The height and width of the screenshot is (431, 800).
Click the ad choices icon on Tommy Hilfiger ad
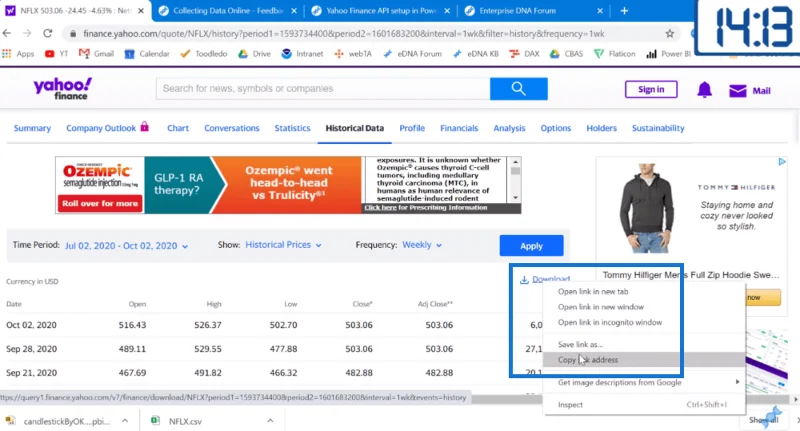pos(782,162)
